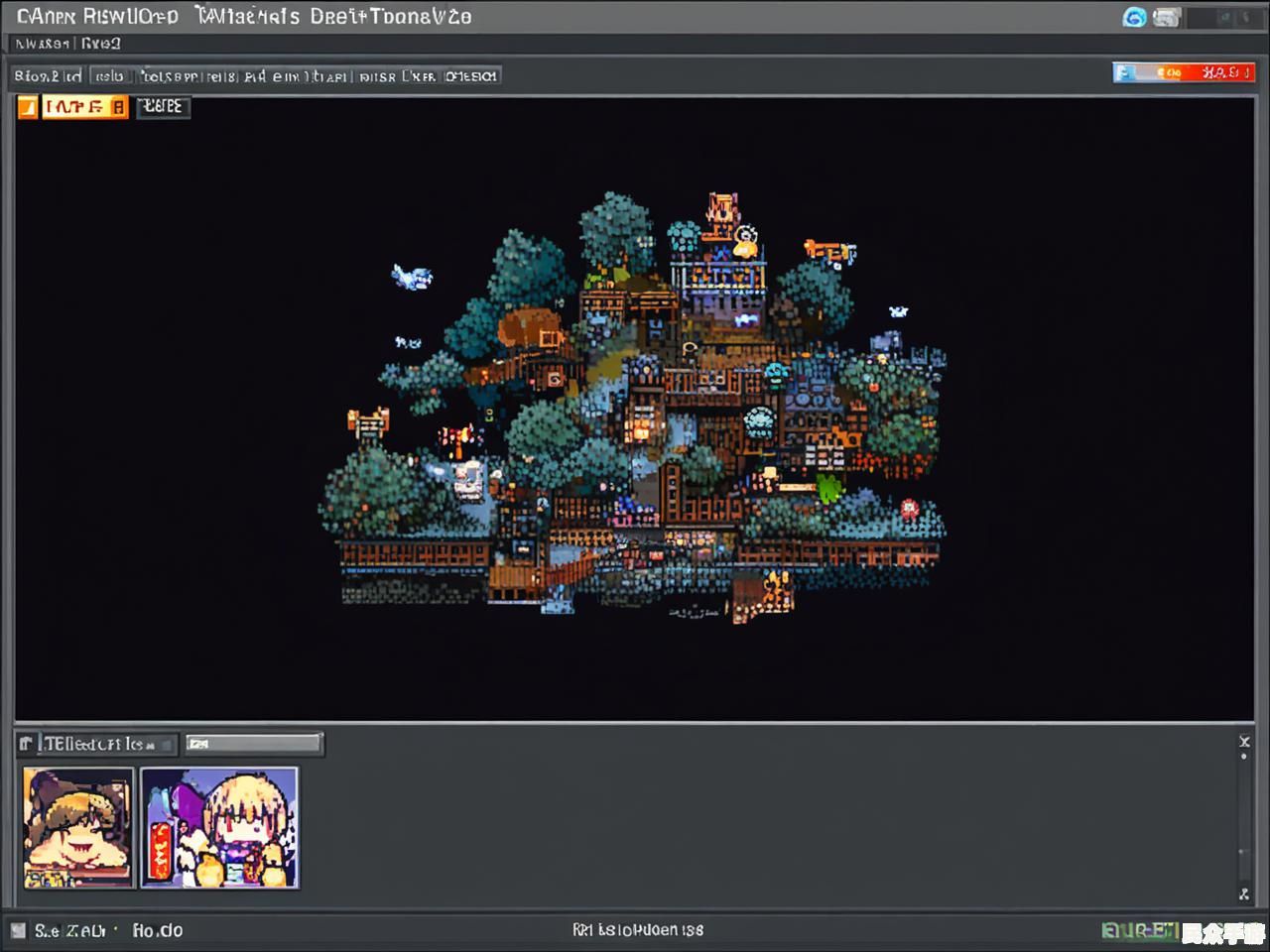The height and width of the screenshot is (952, 1270).
Task: Click the small icon at bottom panel header
Action: click(x=26, y=743)
